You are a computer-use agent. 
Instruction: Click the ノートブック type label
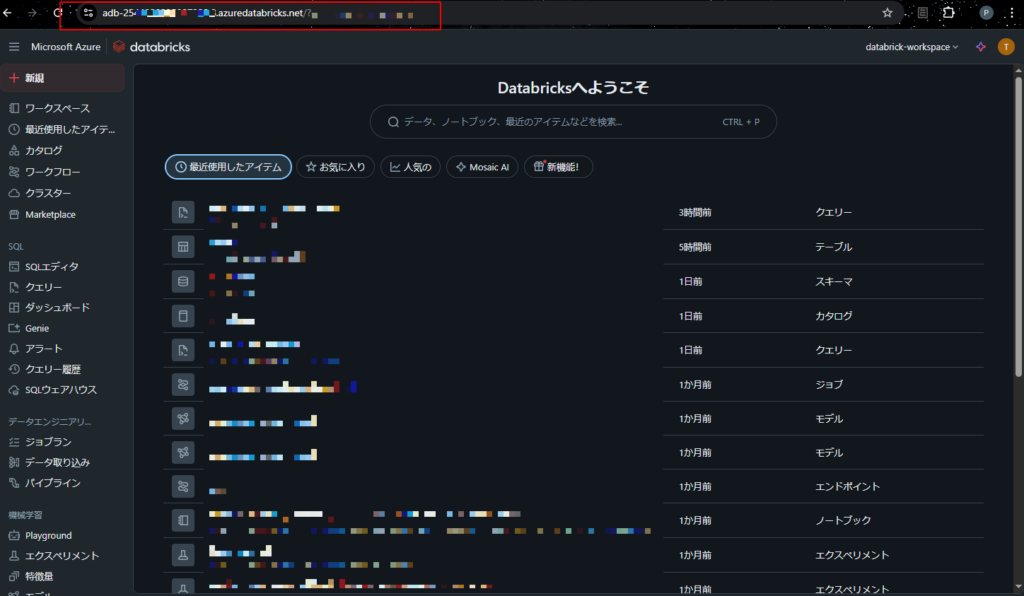click(842, 520)
